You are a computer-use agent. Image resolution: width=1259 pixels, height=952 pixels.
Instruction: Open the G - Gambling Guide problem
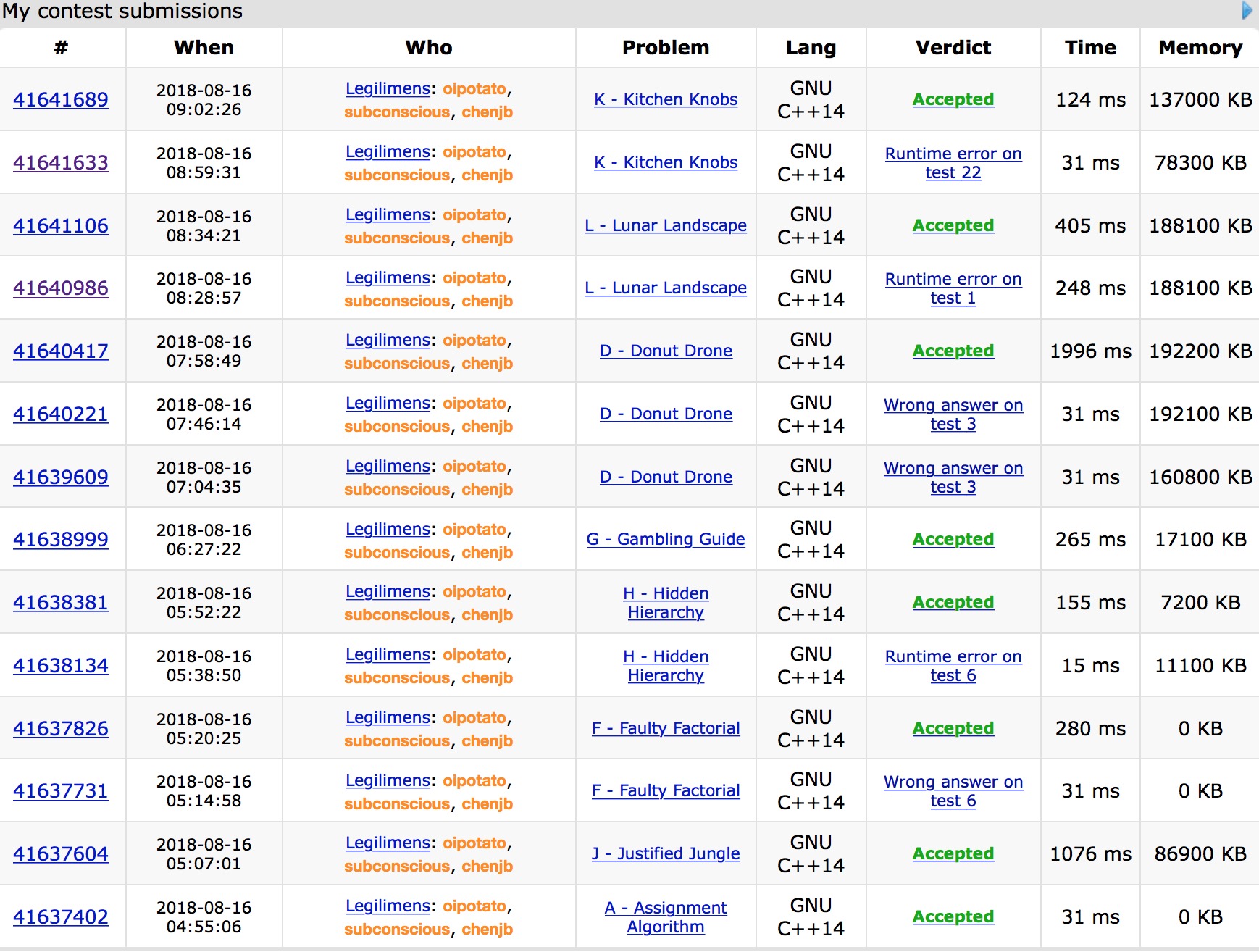click(x=666, y=539)
